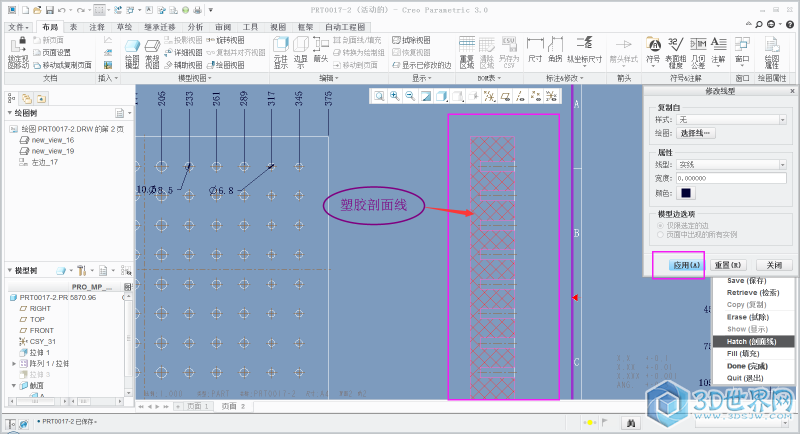Screen dimensions: 800x434
Task: Open the help question-mark icon
Action: click(x=789, y=24)
